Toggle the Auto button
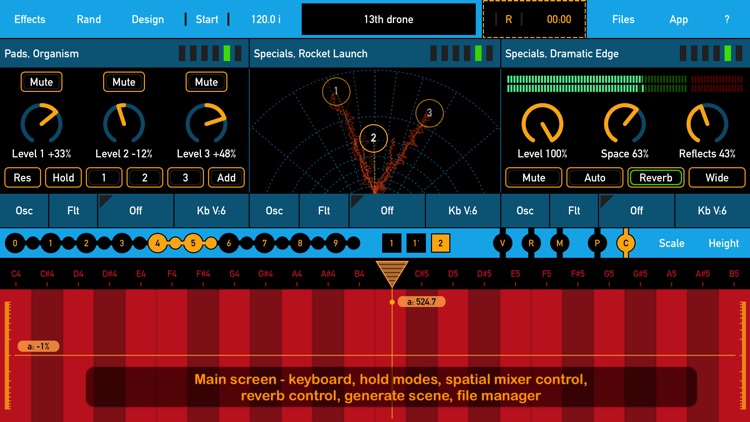Screen dimensions: 750x422 tap(595, 178)
